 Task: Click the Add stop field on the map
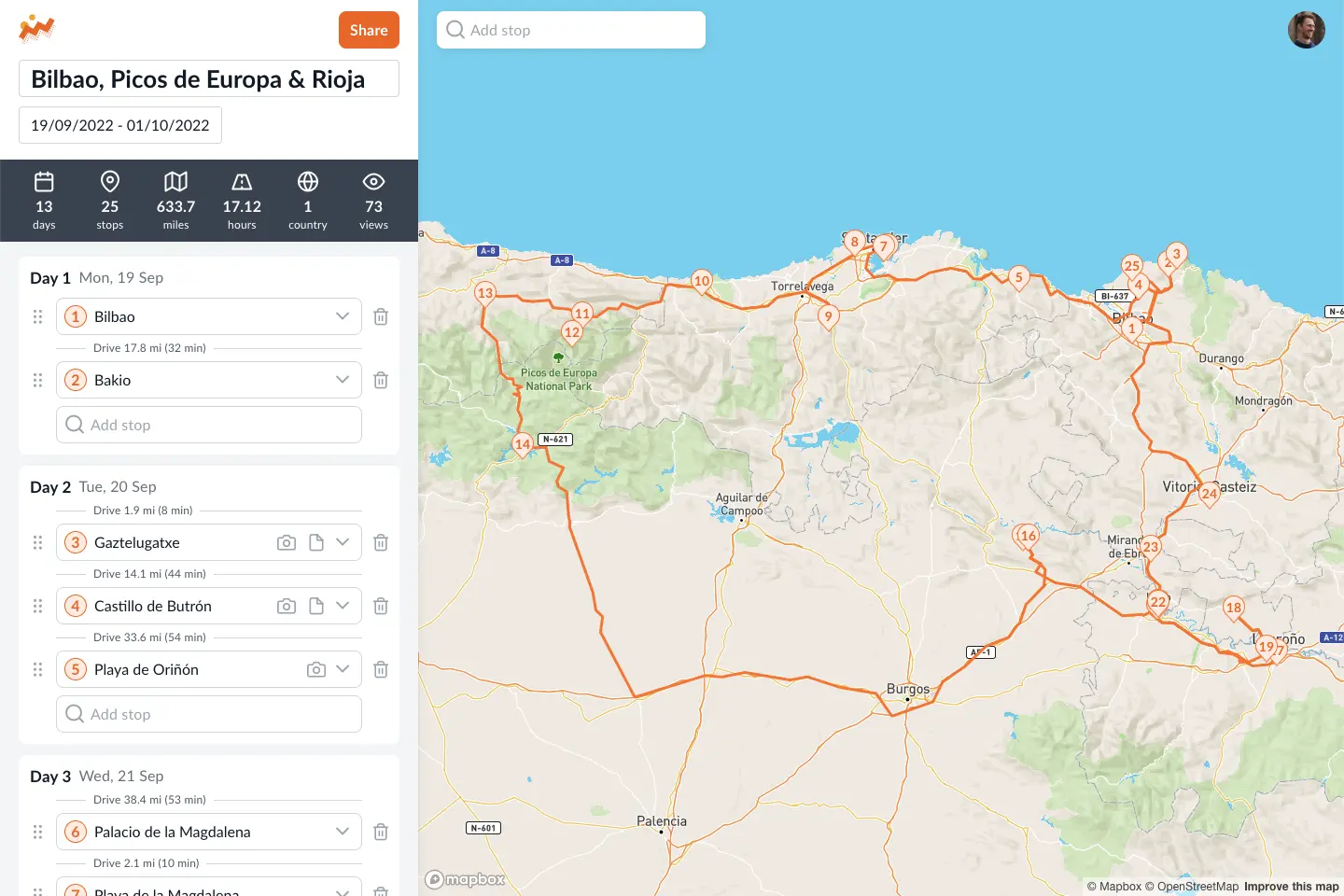pos(570,29)
